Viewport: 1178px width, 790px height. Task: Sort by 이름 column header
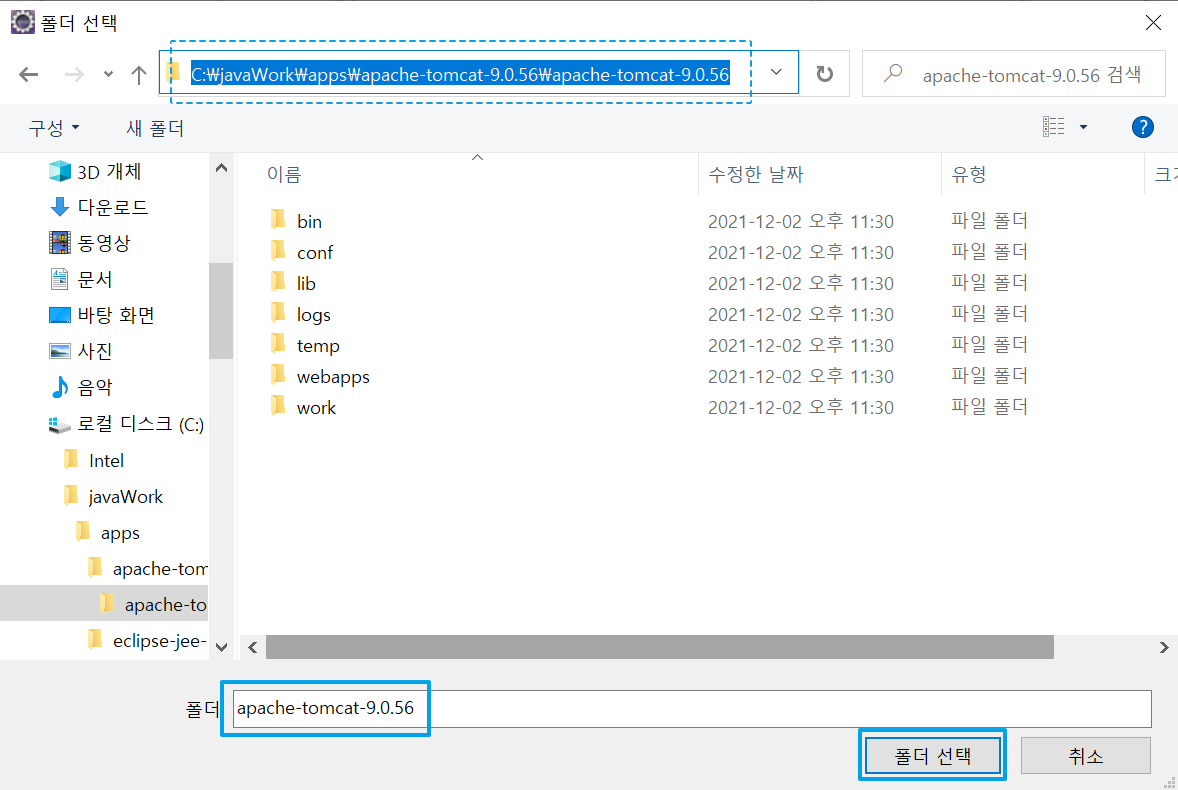[x=284, y=174]
